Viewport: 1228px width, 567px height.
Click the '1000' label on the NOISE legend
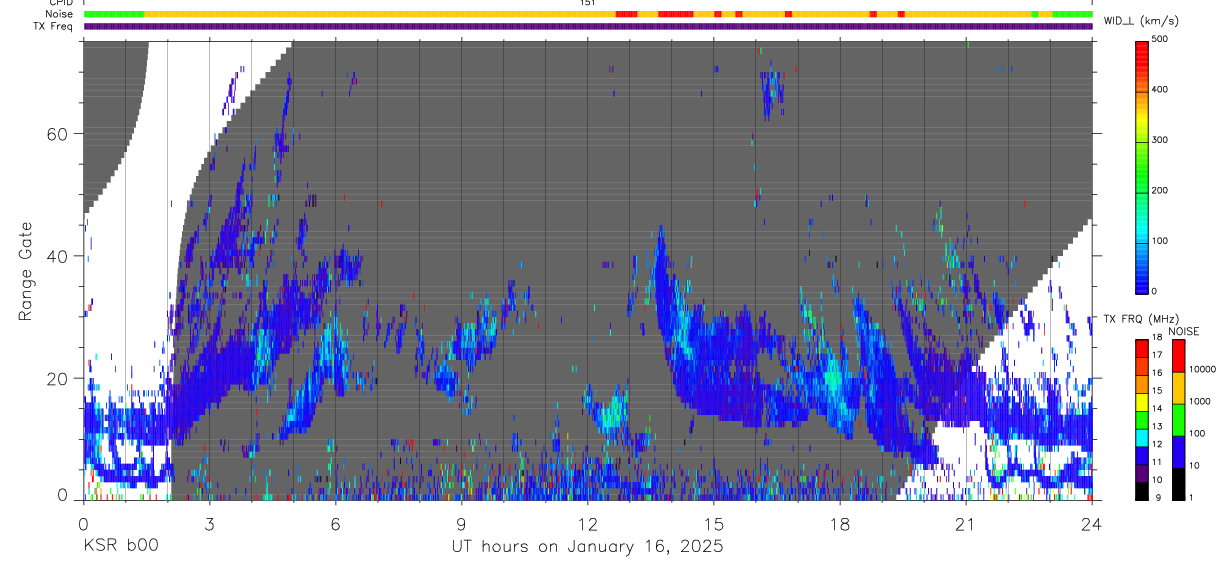click(x=1200, y=402)
